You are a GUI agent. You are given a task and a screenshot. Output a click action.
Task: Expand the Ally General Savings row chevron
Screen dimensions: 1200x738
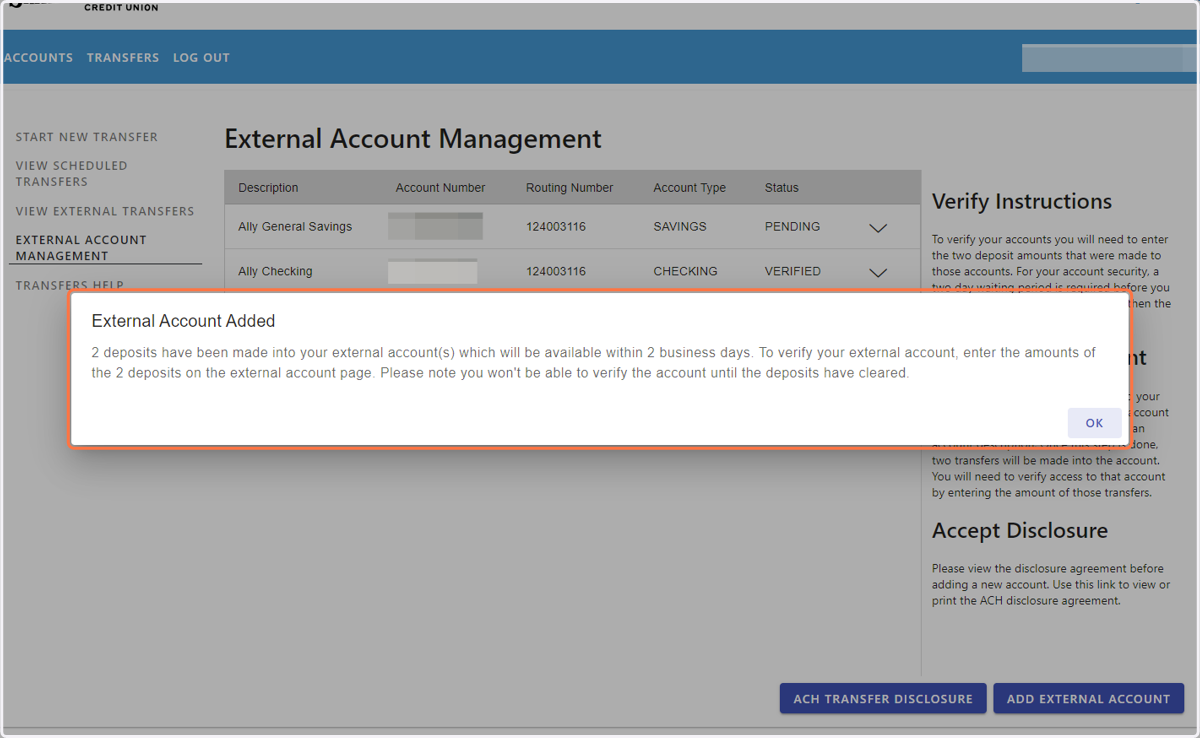tap(878, 228)
